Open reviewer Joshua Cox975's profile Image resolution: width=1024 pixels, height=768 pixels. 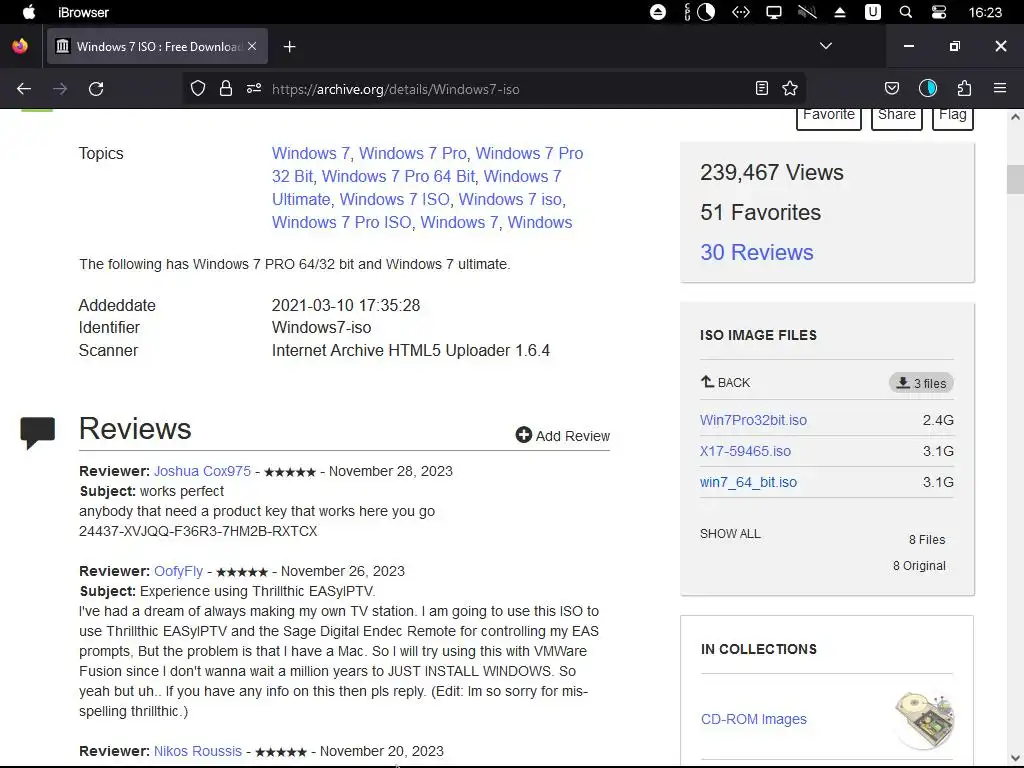[202, 471]
